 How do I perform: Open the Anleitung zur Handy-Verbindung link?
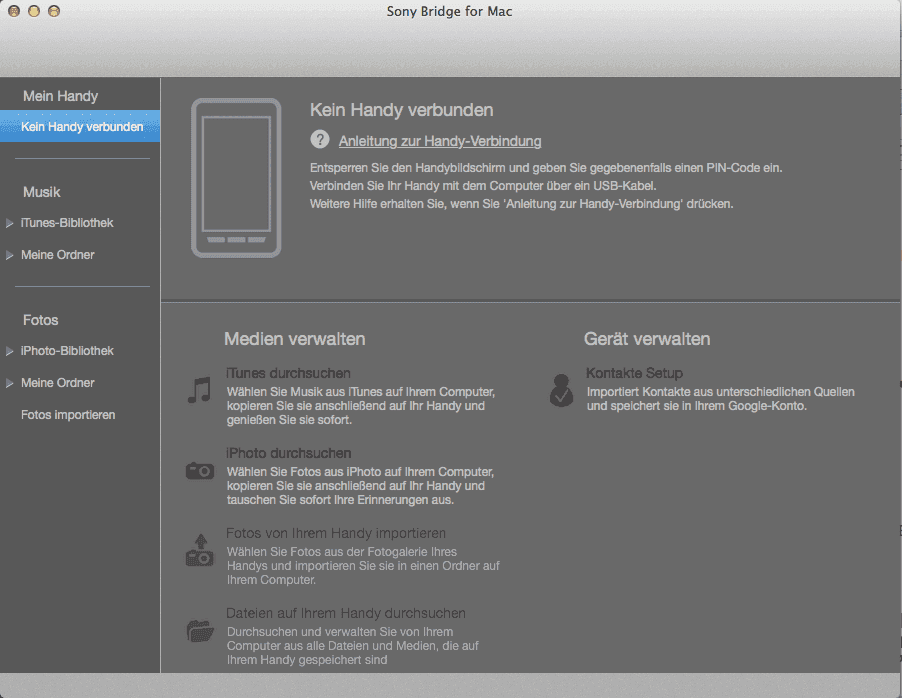tap(439, 141)
